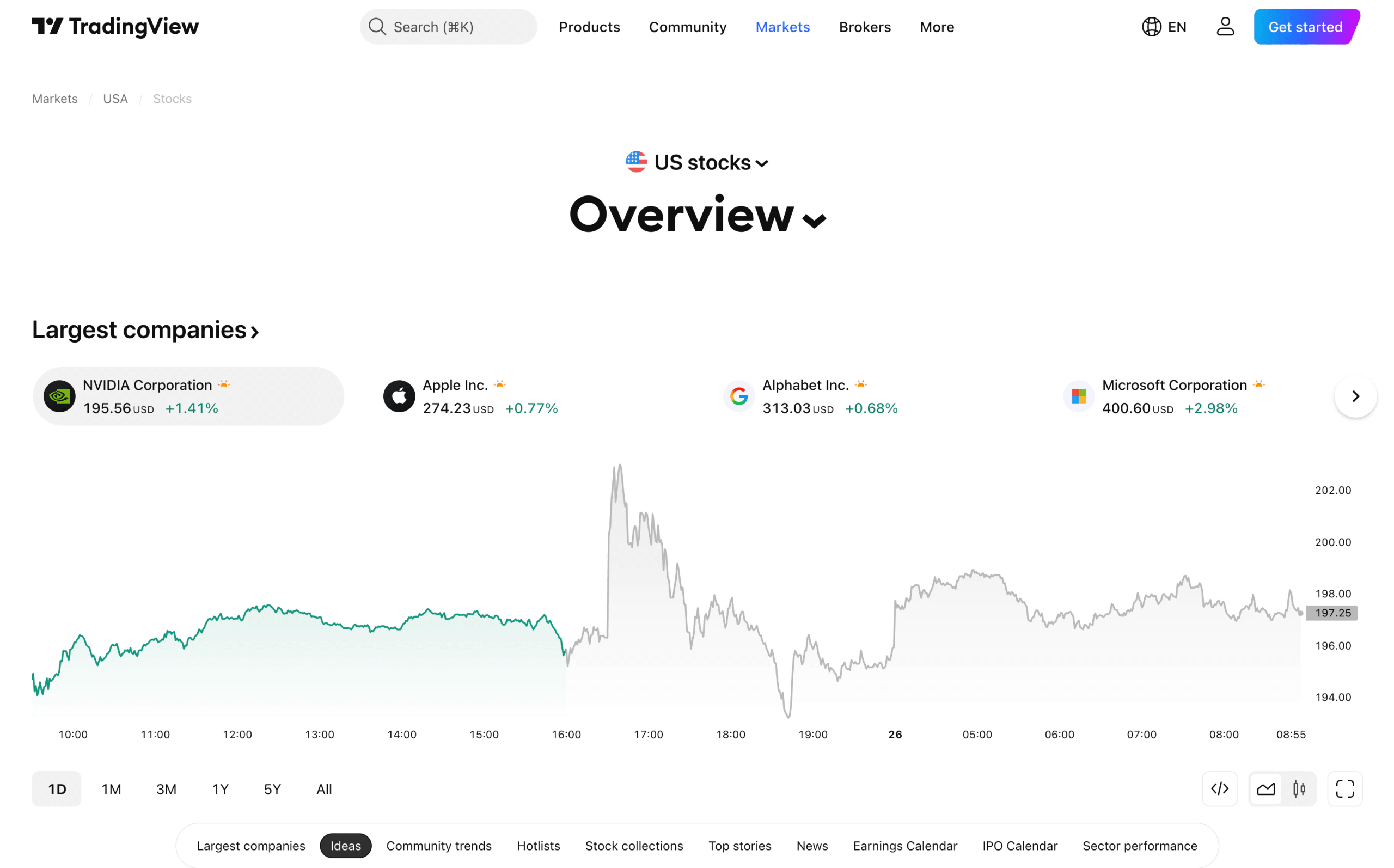1394x868 pixels.
Task: Click the search magnifier icon
Action: (377, 26)
